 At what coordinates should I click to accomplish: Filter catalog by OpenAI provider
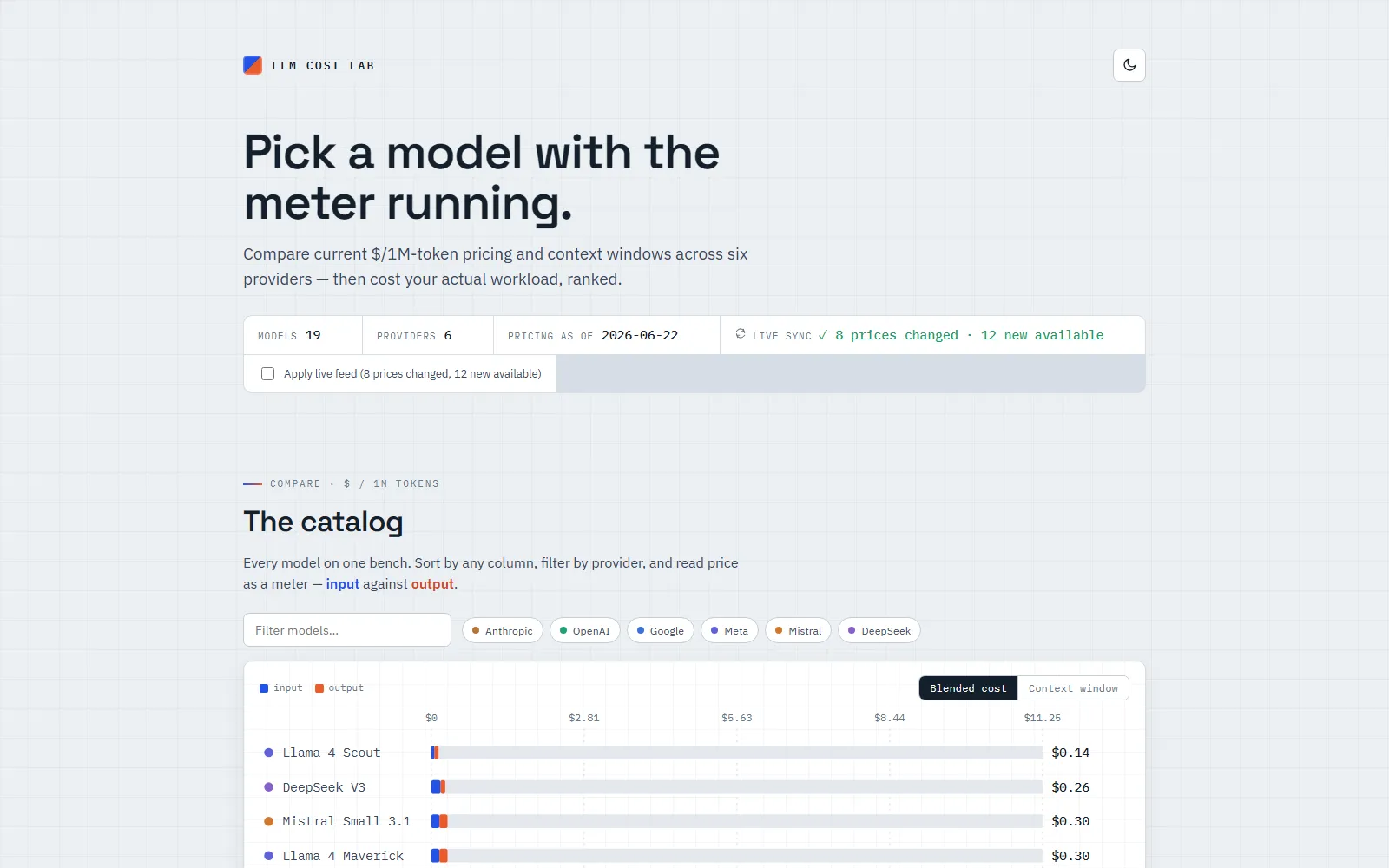coord(584,631)
